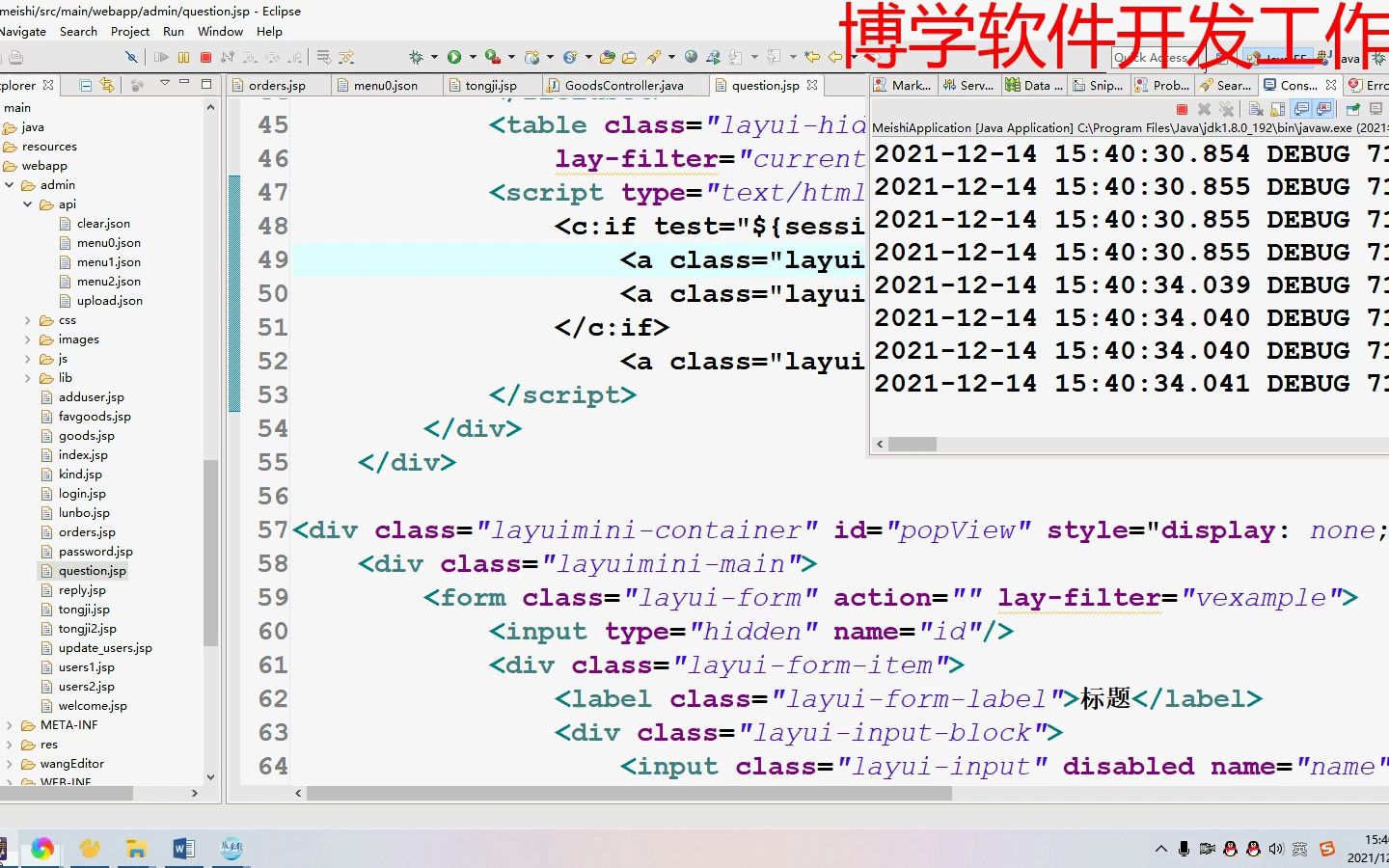Open the Servers view tab
The width and height of the screenshot is (1389, 868).
coord(969,85)
